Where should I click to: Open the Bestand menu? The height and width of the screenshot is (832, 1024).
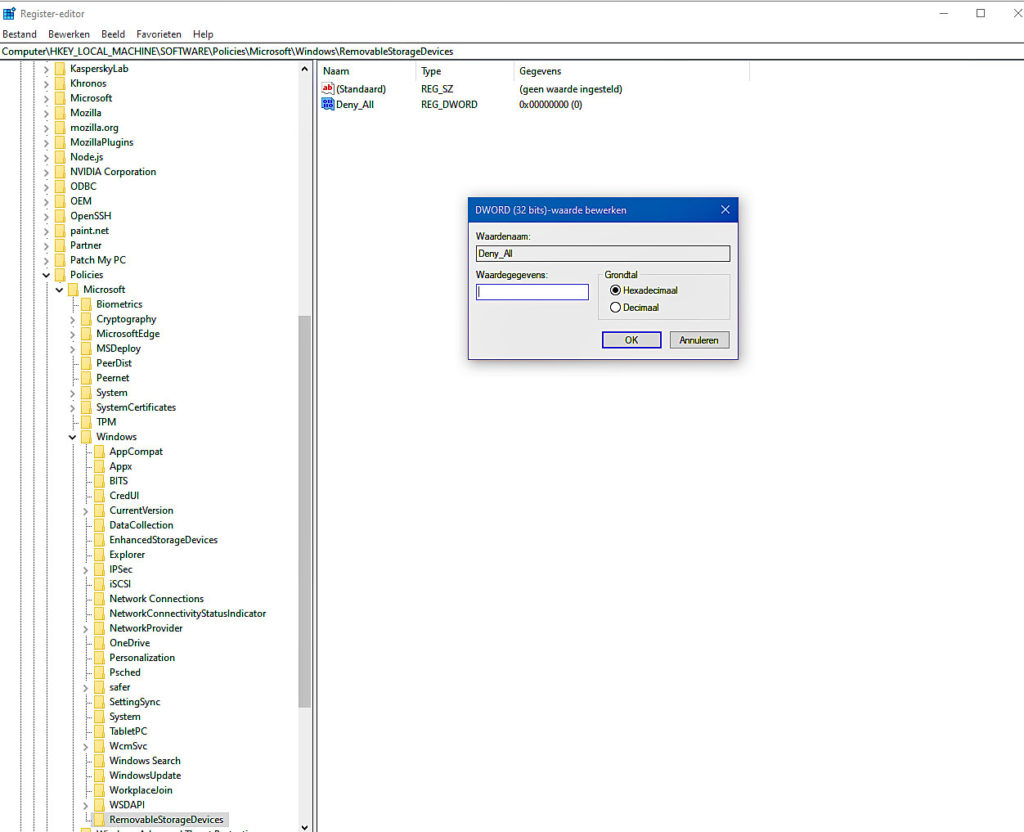20,34
